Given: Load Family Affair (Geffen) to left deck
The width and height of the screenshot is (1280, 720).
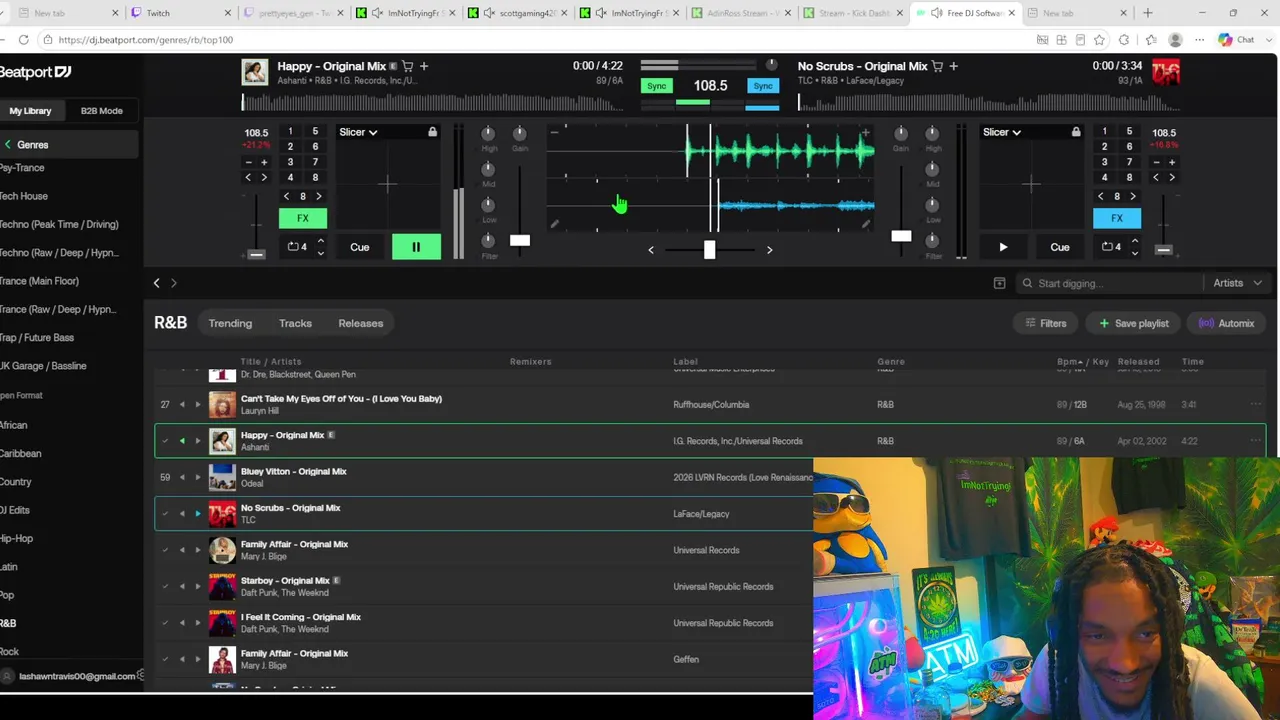Looking at the screenshot, I should [182, 659].
